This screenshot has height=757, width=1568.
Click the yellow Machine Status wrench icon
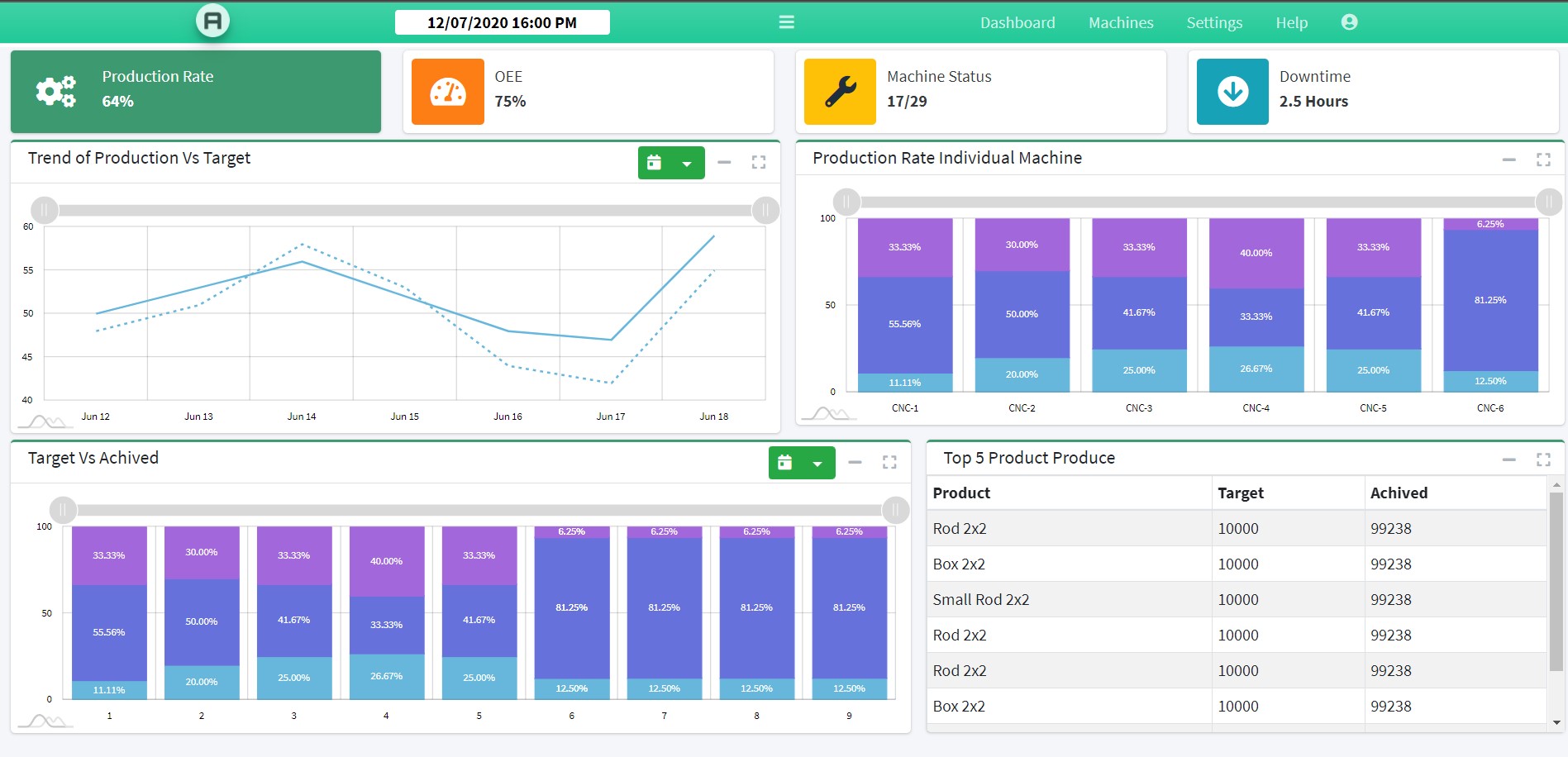[x=840, y=92]
